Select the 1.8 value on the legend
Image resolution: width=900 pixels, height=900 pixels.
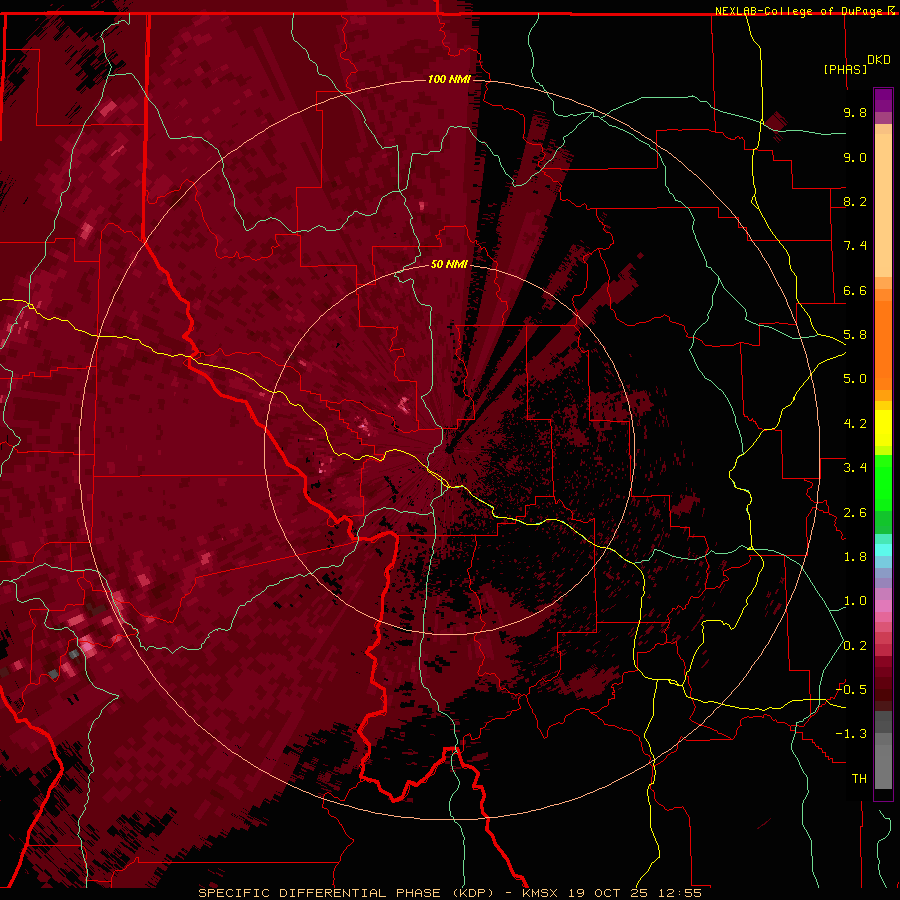click(855, 557)
